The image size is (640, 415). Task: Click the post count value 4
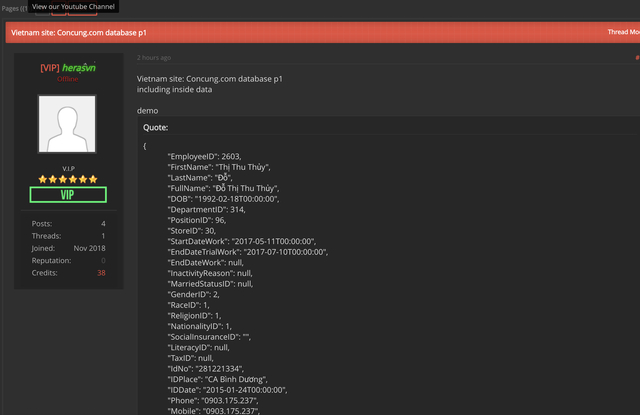[x=103, y=223]
